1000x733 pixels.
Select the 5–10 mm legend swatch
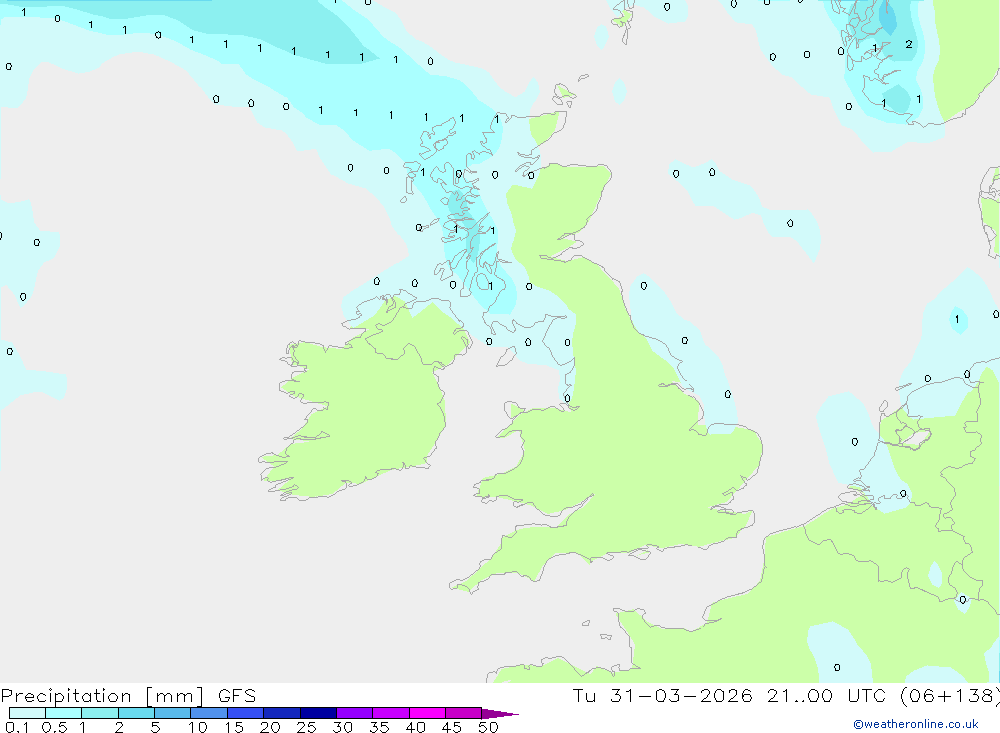172,713
